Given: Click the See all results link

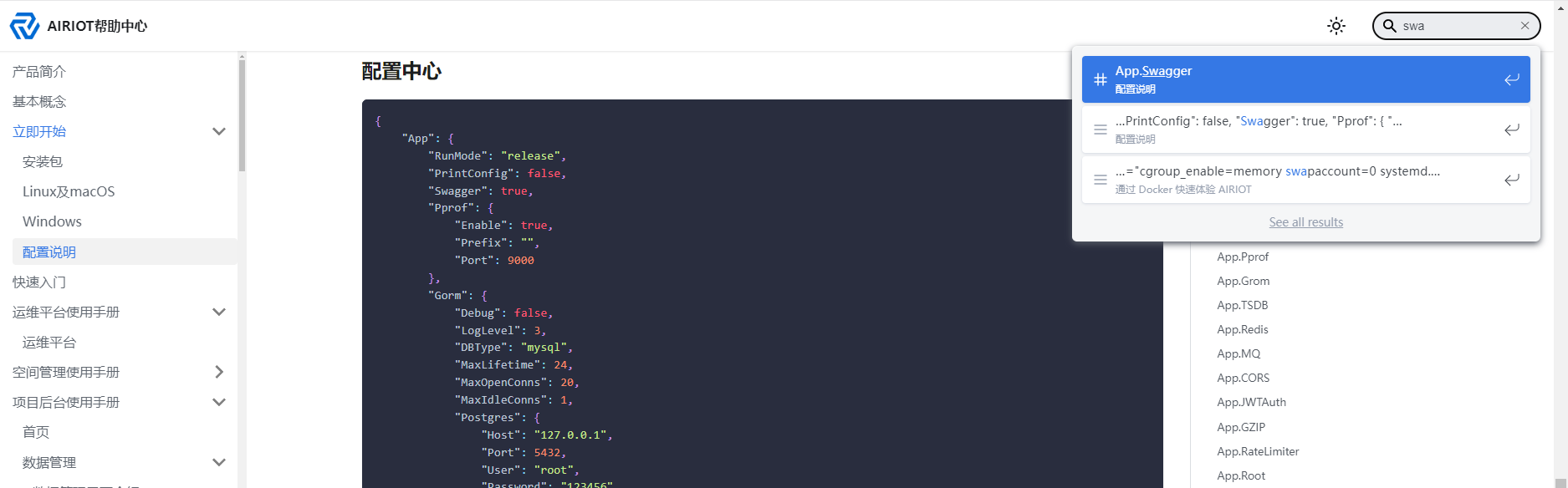Looking at the screenshot, I should click(x=1305, y=222).
